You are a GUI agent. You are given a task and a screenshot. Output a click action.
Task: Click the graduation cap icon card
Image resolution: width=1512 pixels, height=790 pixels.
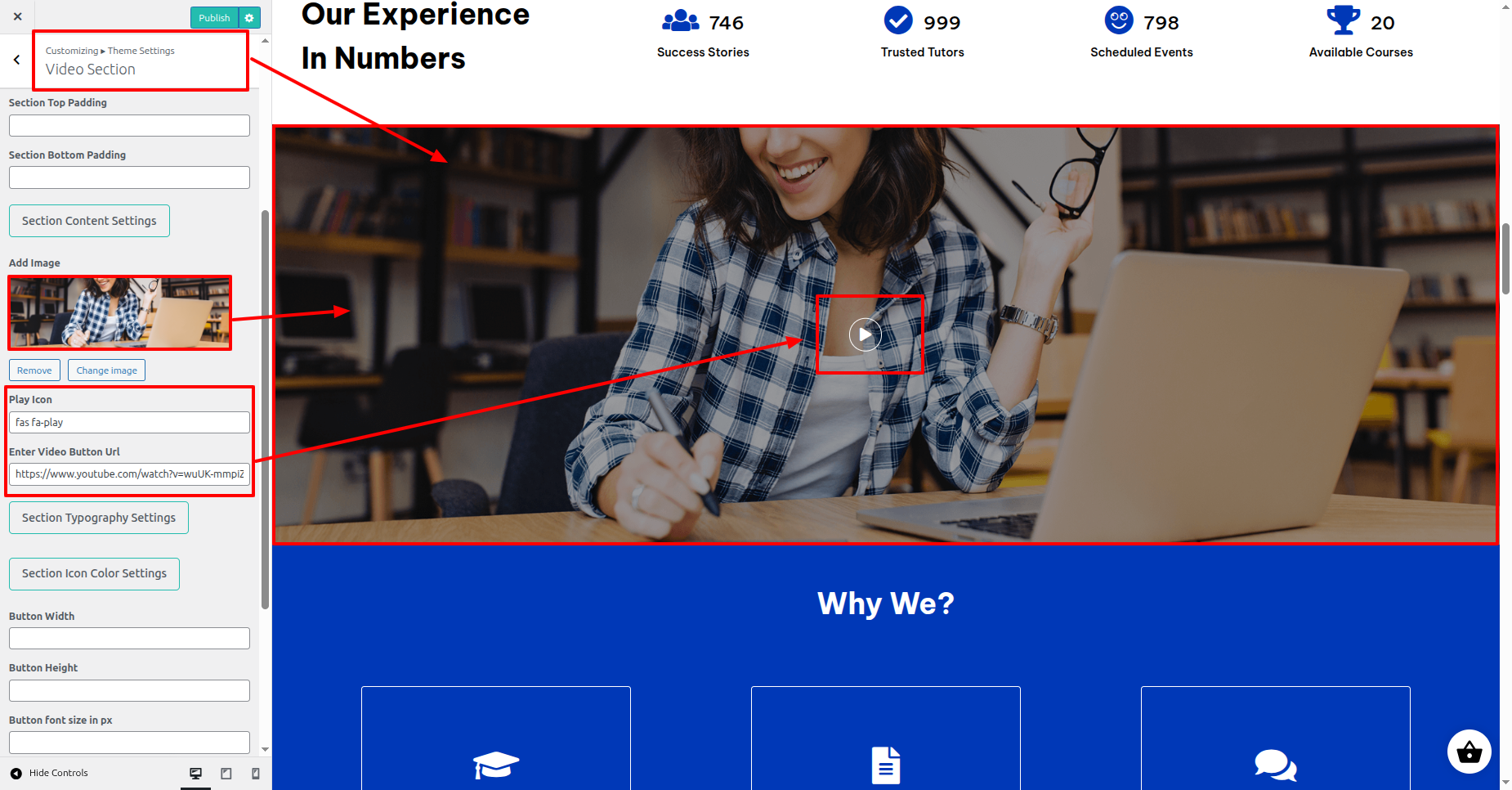coord(496,738)
